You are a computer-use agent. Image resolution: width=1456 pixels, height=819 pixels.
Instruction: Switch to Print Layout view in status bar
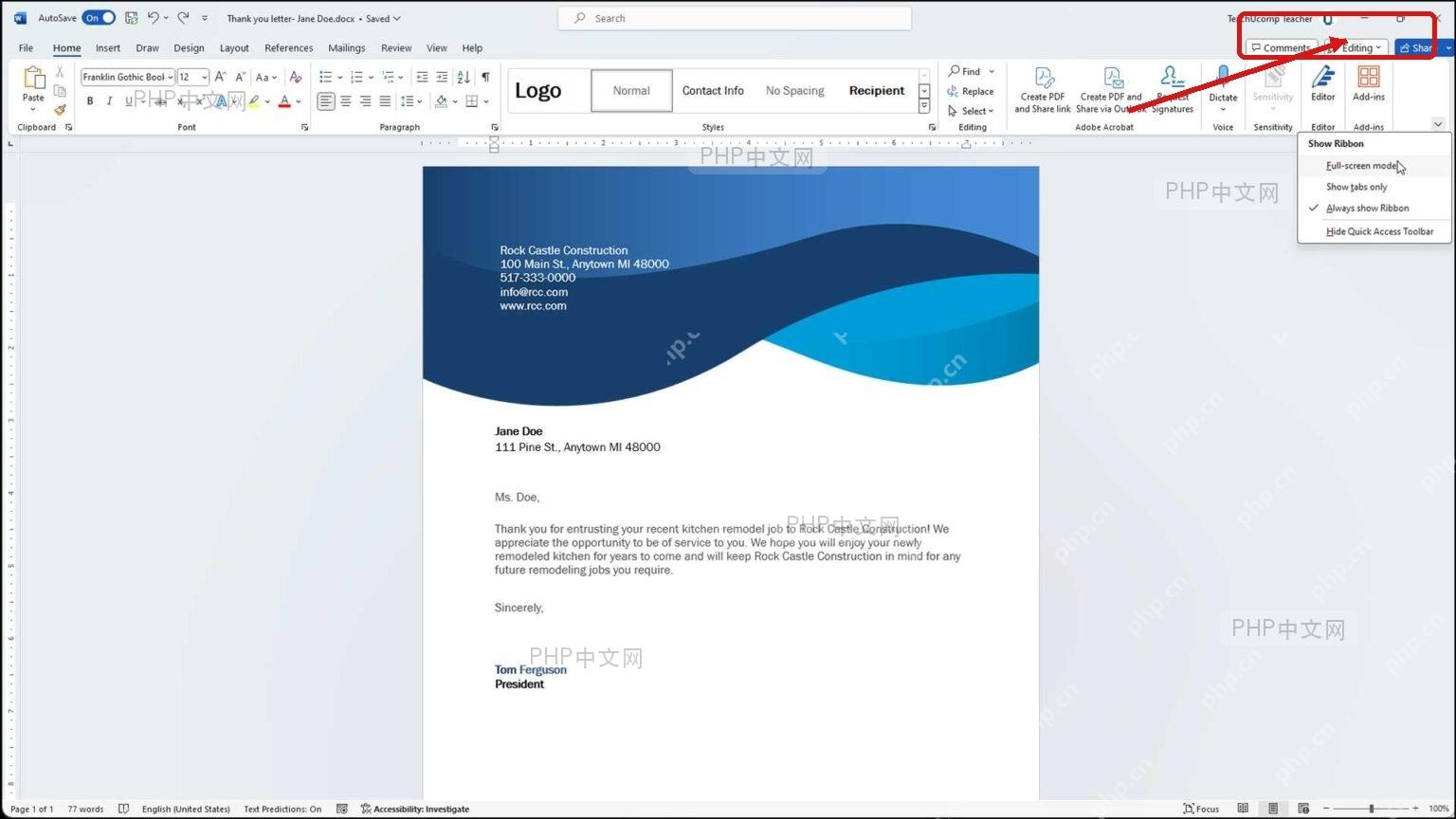[1273, 809]
